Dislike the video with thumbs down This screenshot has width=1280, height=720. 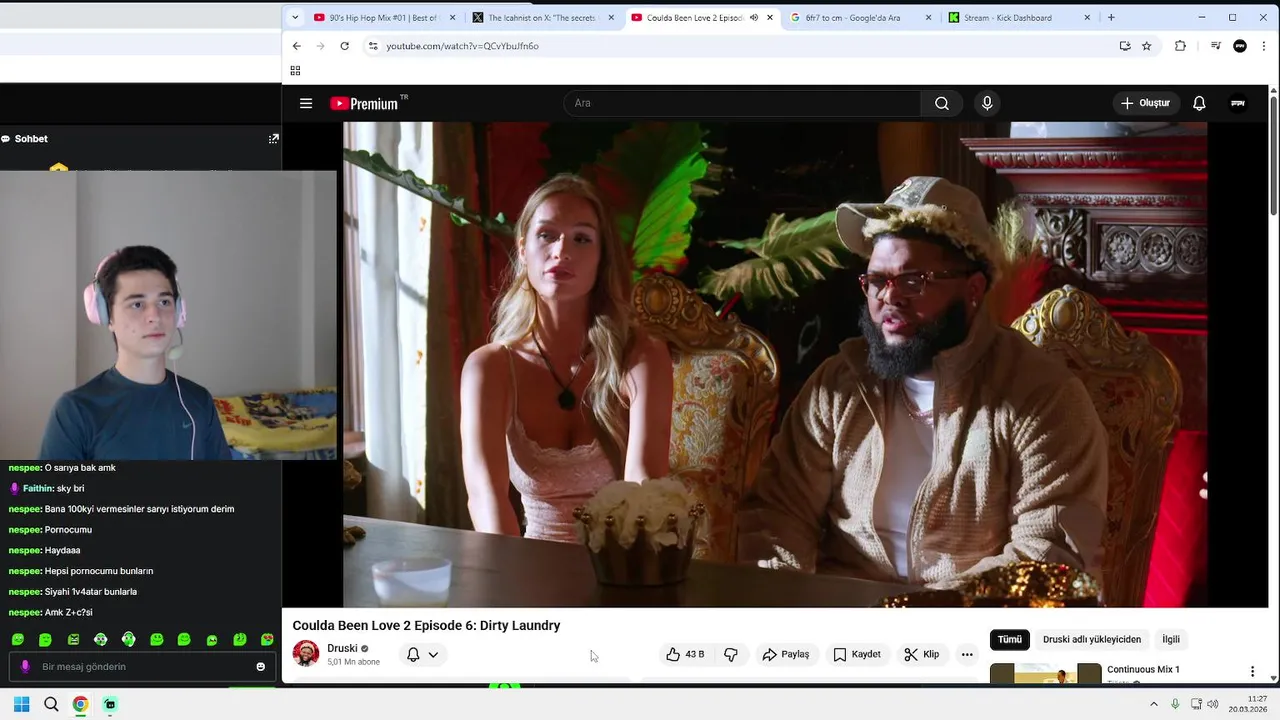(731, 654)
